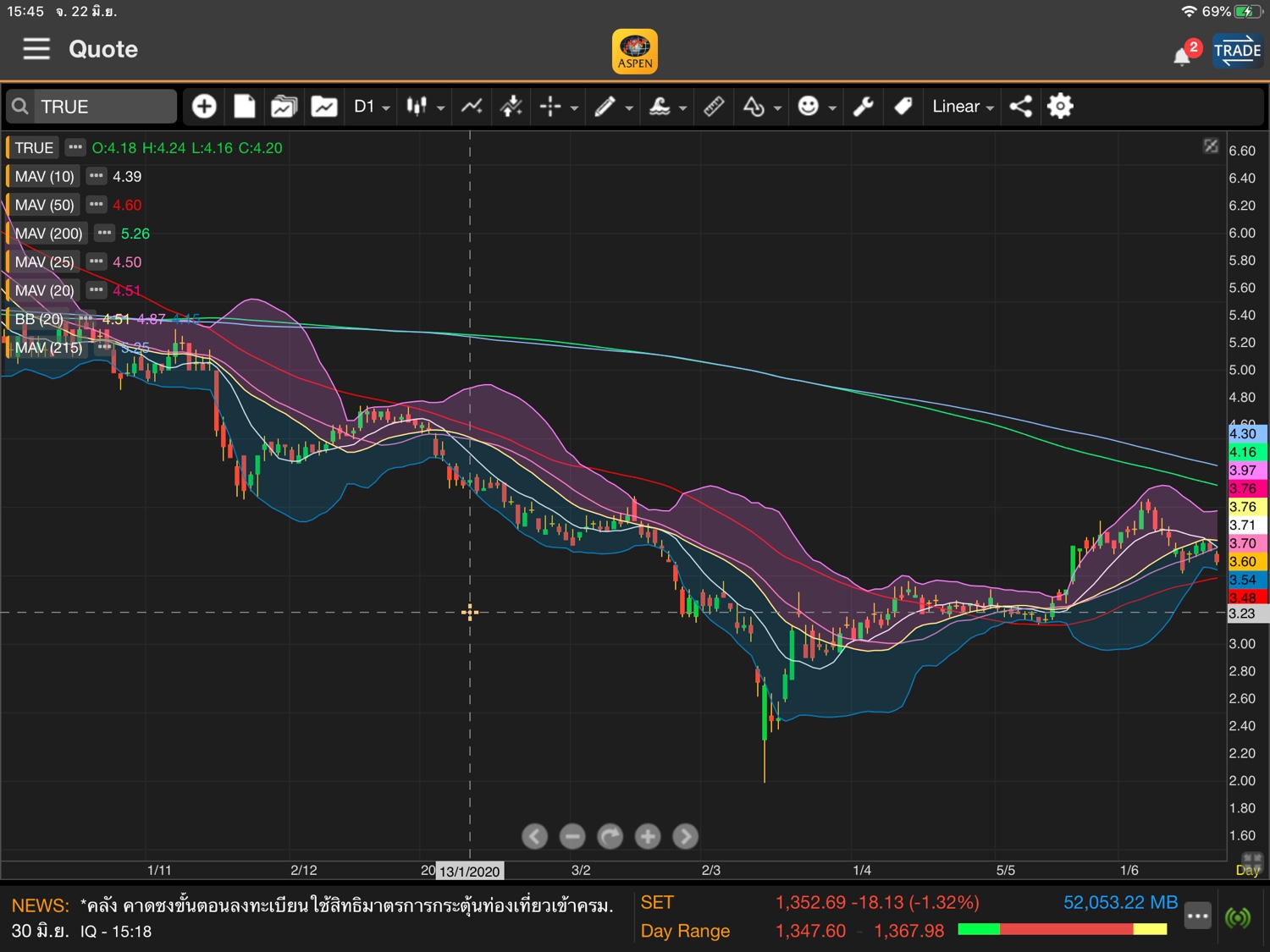Click the share chart icon

point(1020,107)
